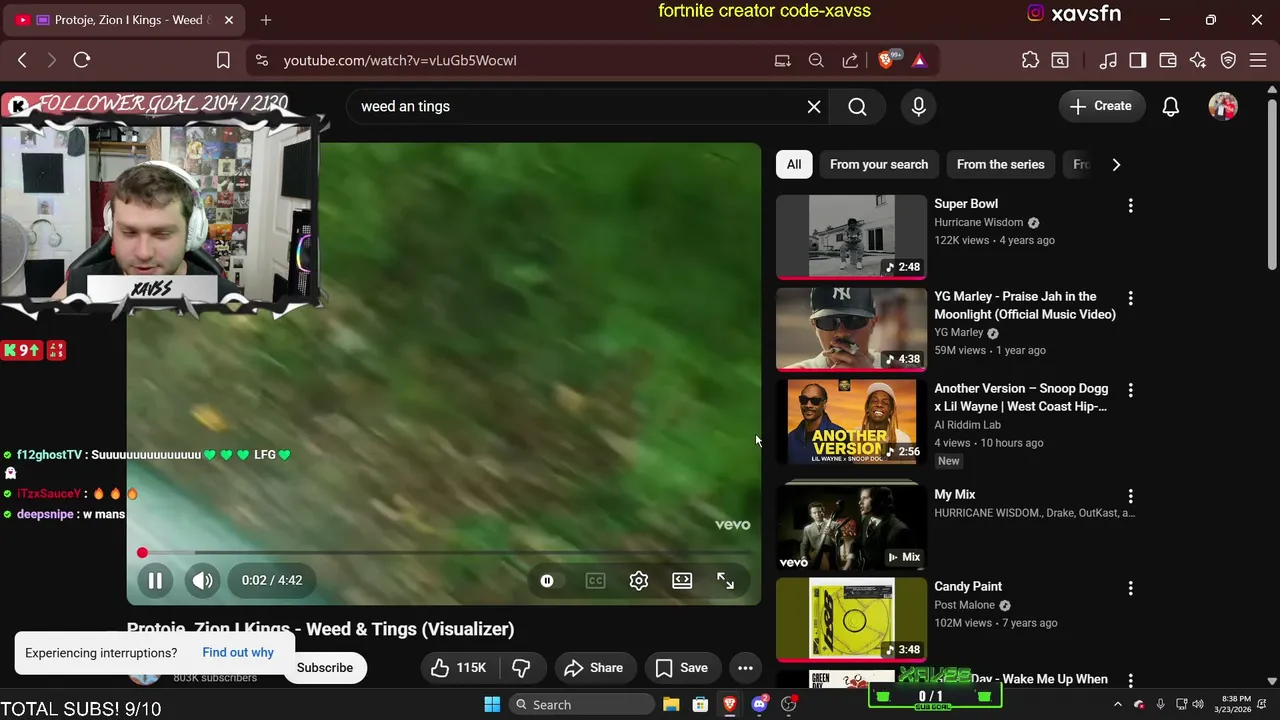
Task: Share the video
Action: pos(593,668)
